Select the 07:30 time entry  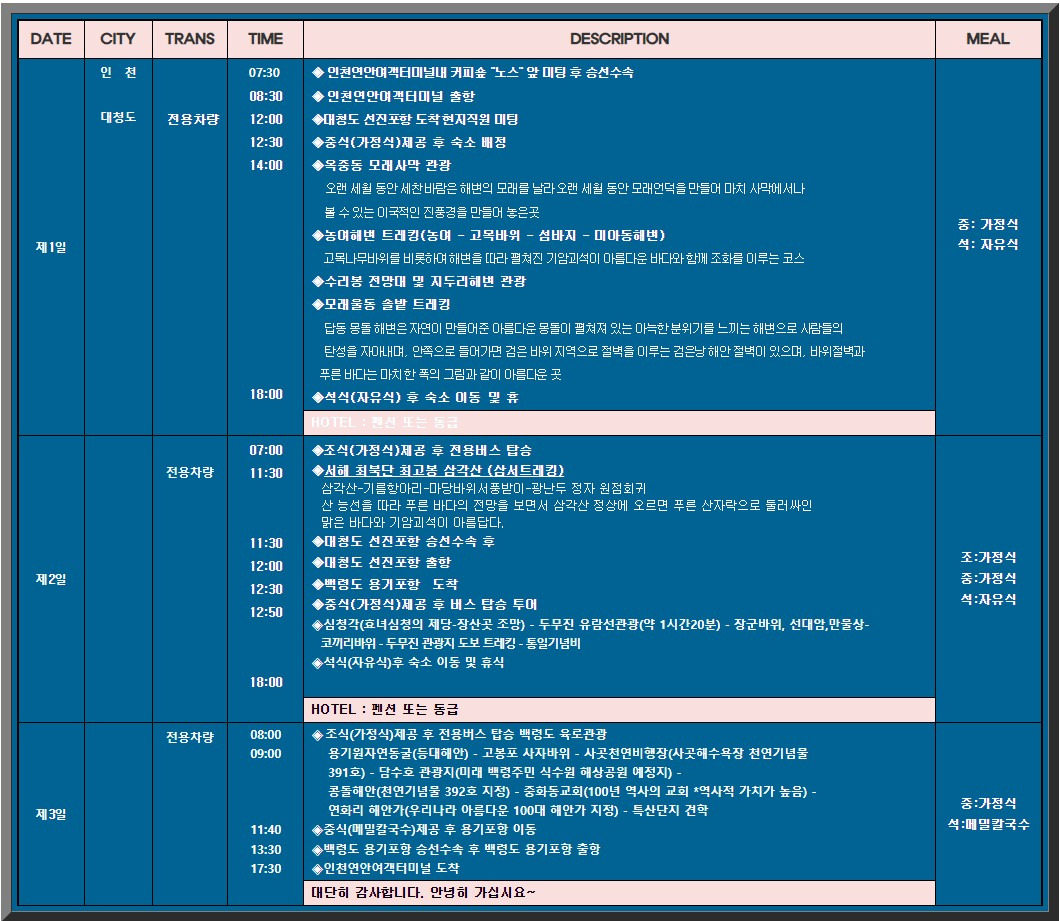[x=264, y=73]
